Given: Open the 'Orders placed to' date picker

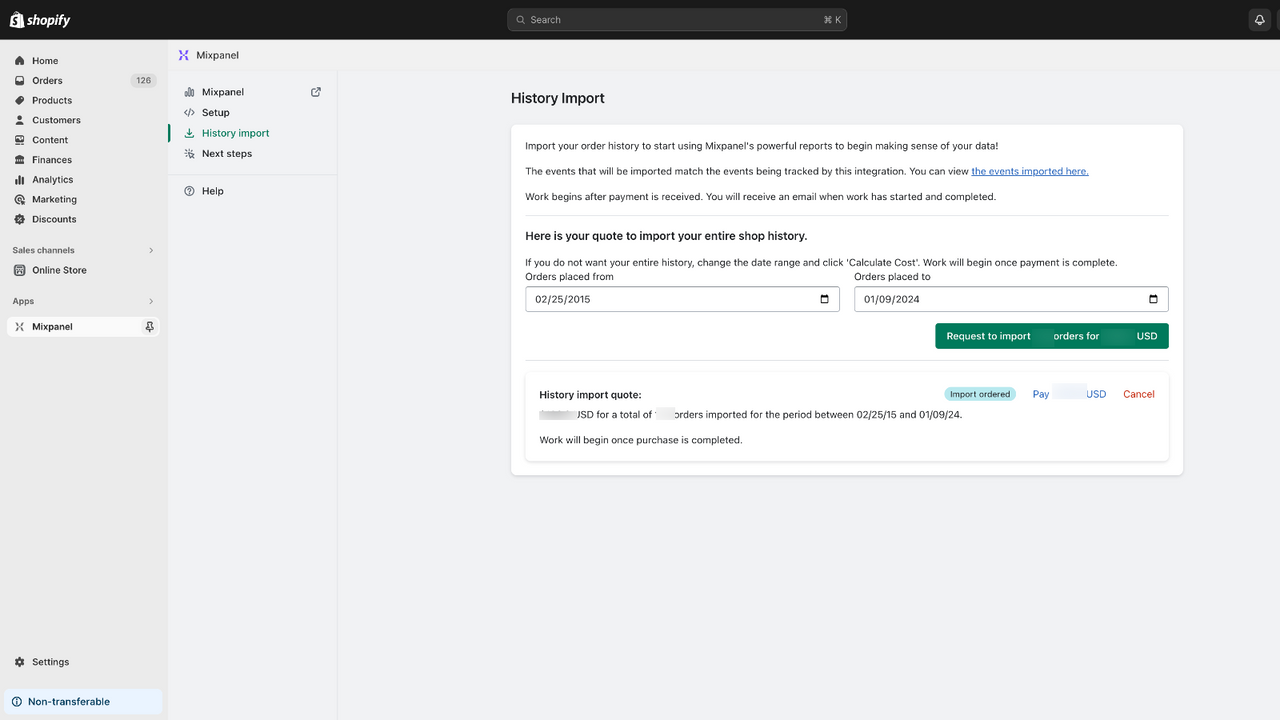Looking at the screenshot, I should pyautogui.click(x=1152, y=298).
